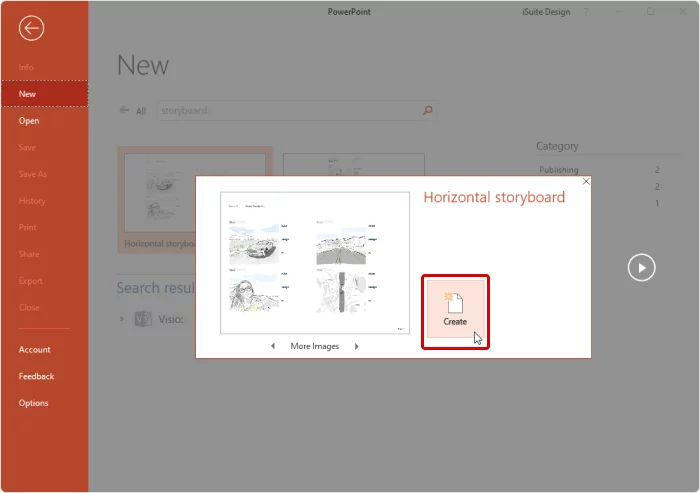Click the storyboard preview image in dialog
The width and height of the screenshot is (700, 493).
click(315, 263)
